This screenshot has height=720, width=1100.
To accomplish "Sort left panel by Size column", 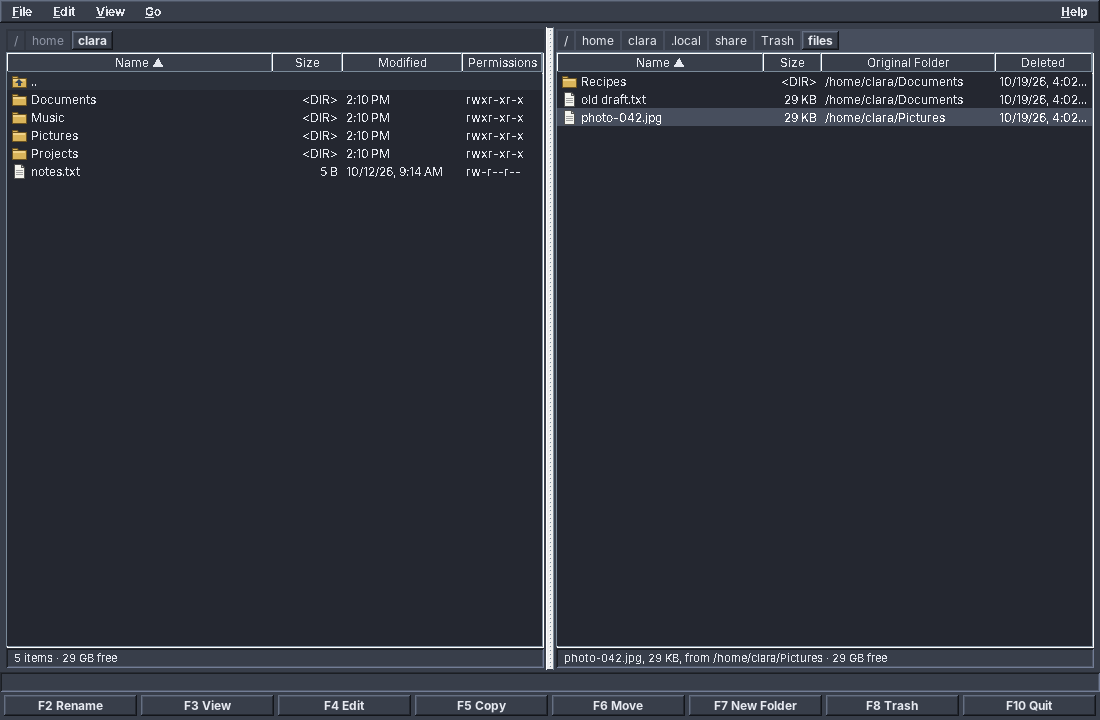I will click(x=307, y=62).
